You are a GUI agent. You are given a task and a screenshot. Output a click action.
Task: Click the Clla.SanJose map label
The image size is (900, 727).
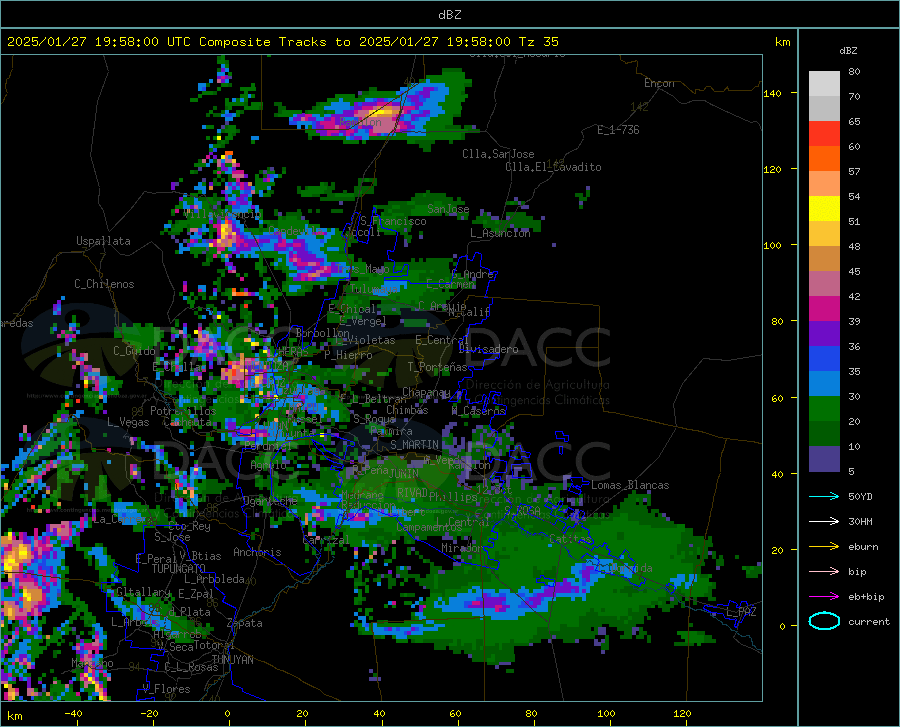[498, 154]
